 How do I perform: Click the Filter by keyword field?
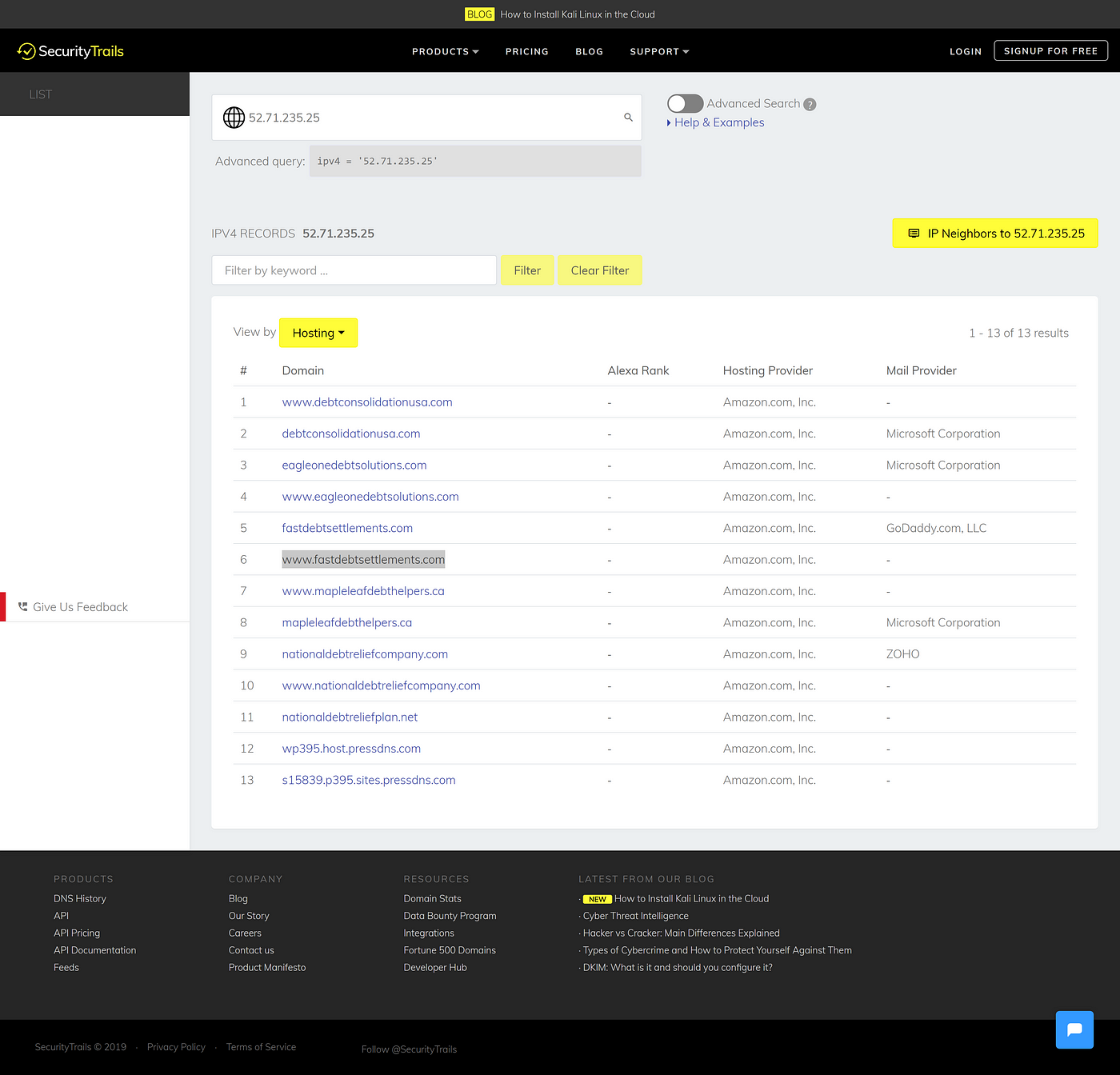(354, 270)
